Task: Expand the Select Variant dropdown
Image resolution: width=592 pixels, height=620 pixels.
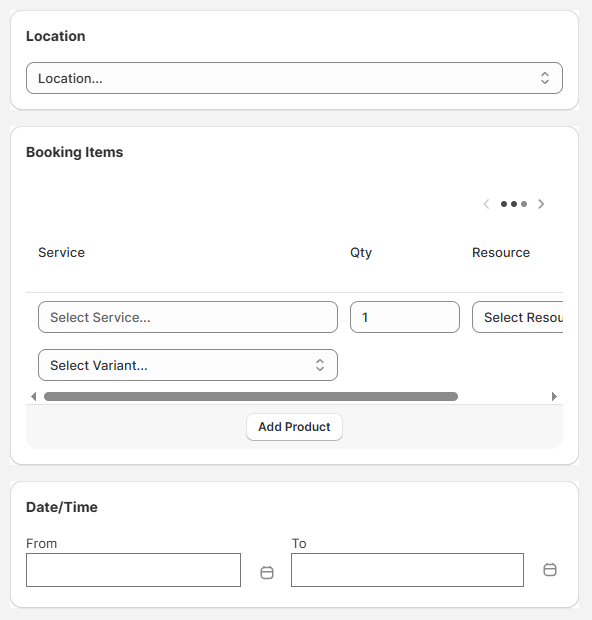Action: [x=188, y=365]
